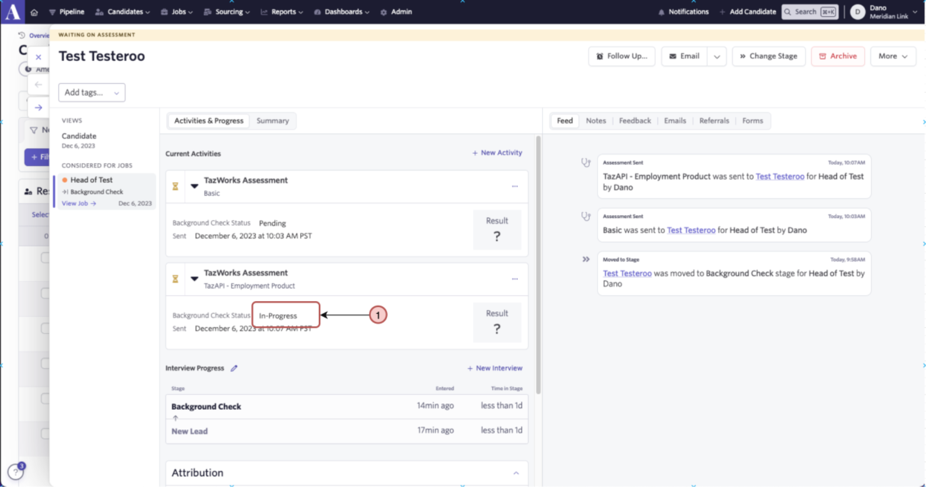This screenshot has width=928, height=493.
Task: Open the Pipeline menu item
Action: pyautogui.click(x=66, y=12)
